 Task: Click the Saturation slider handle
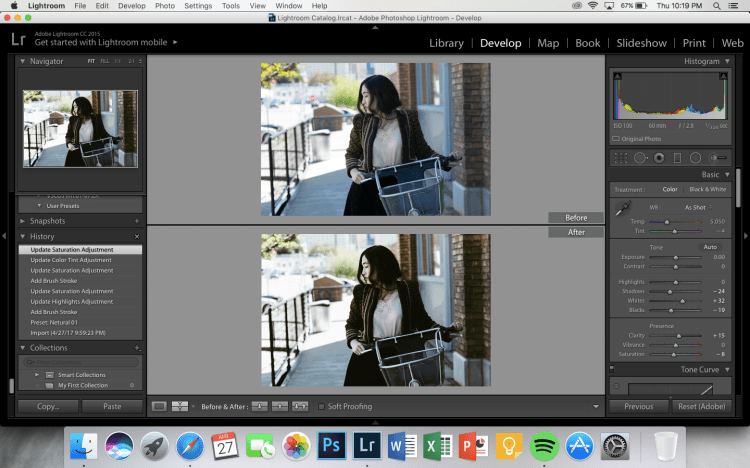(673, 355)
